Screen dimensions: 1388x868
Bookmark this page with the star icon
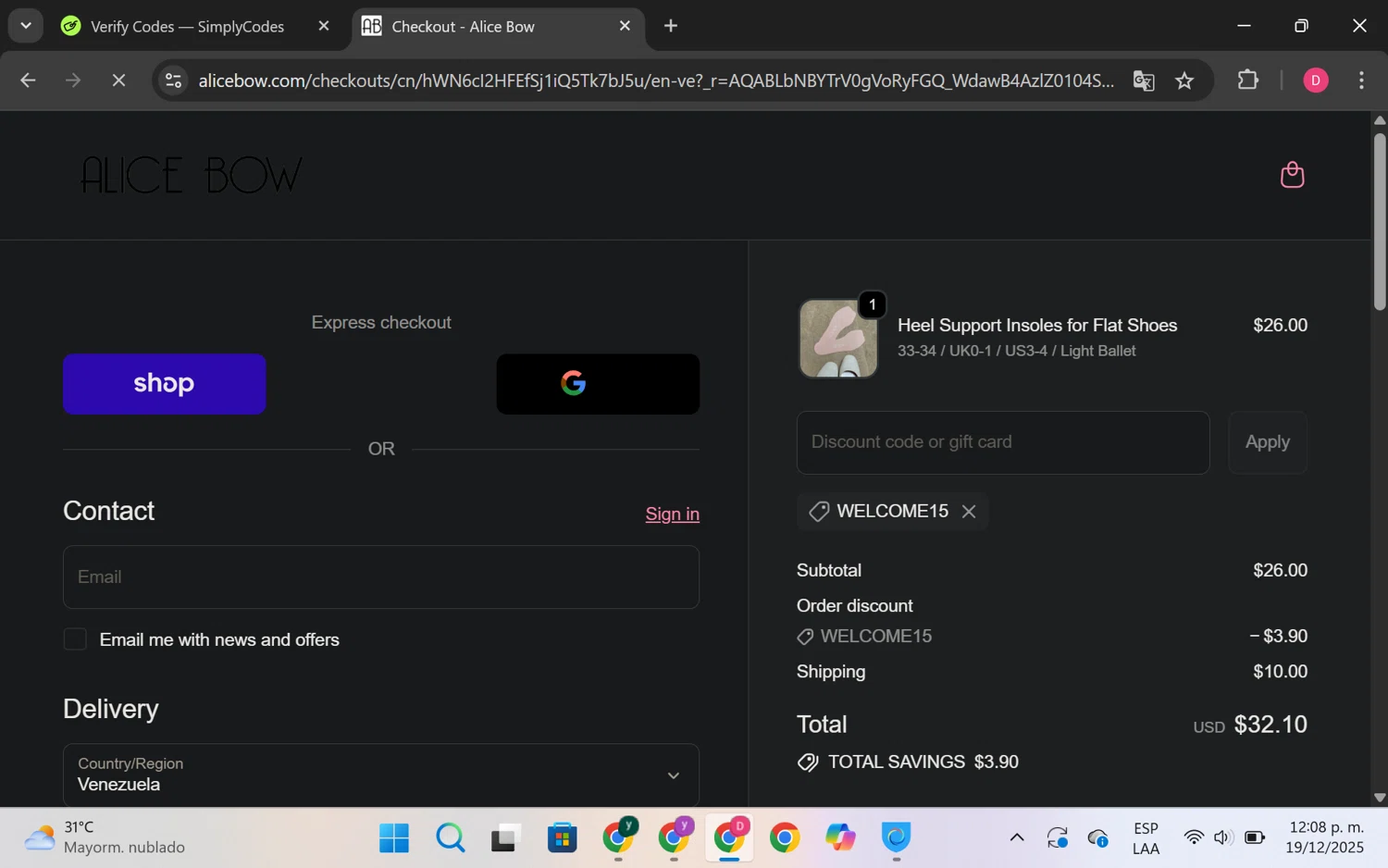click(x=1184, y=81)
